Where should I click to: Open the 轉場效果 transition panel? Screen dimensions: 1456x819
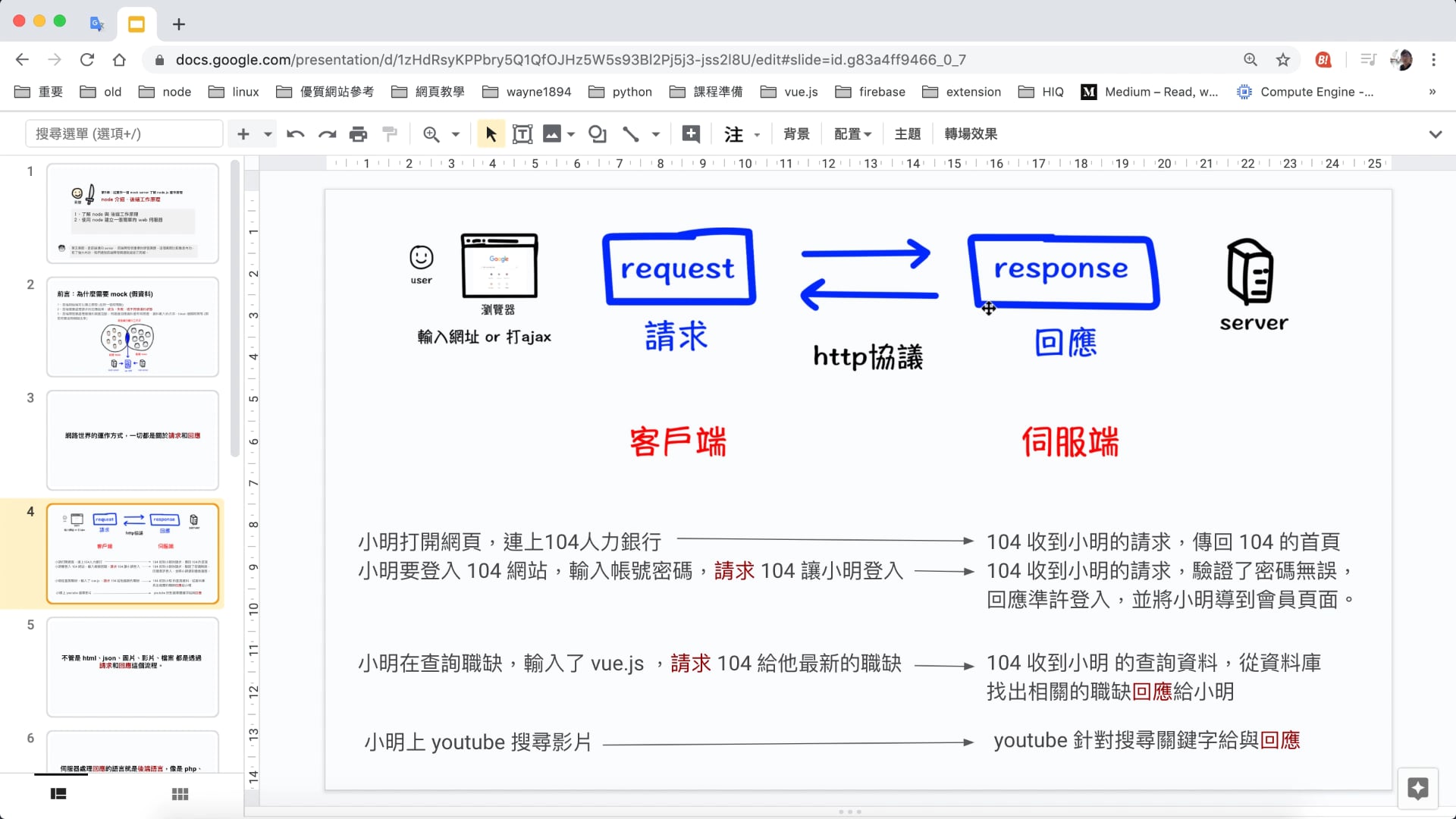pyautogui.click(x=971, y=134)
